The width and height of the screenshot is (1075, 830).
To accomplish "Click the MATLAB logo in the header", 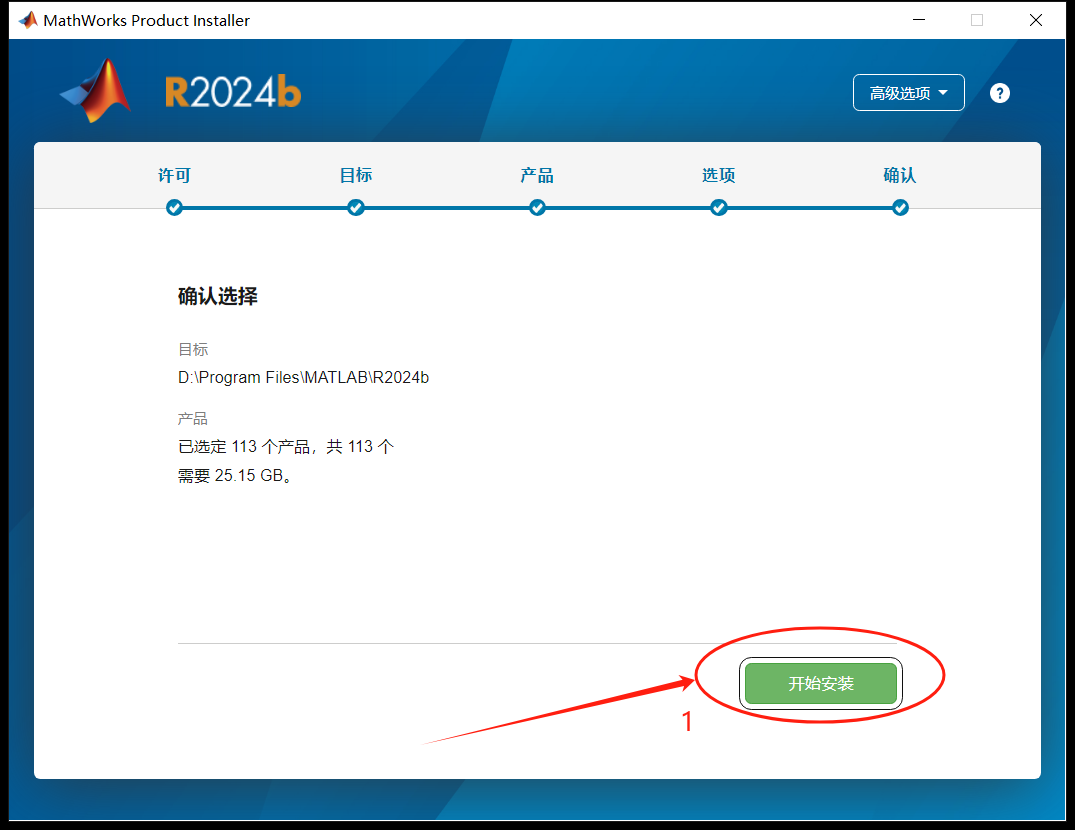I will 95,90.
